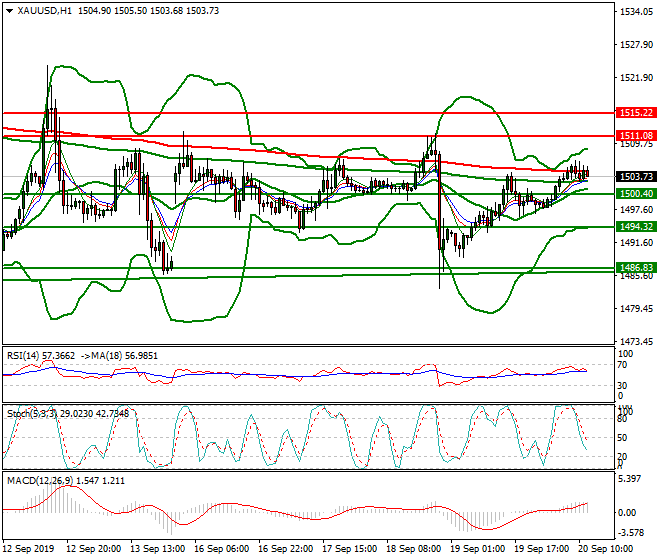Screen dimensions: 660x560
Task: Click the RSI(14) 57.3662 indicator label
Action: click(41, 356)
